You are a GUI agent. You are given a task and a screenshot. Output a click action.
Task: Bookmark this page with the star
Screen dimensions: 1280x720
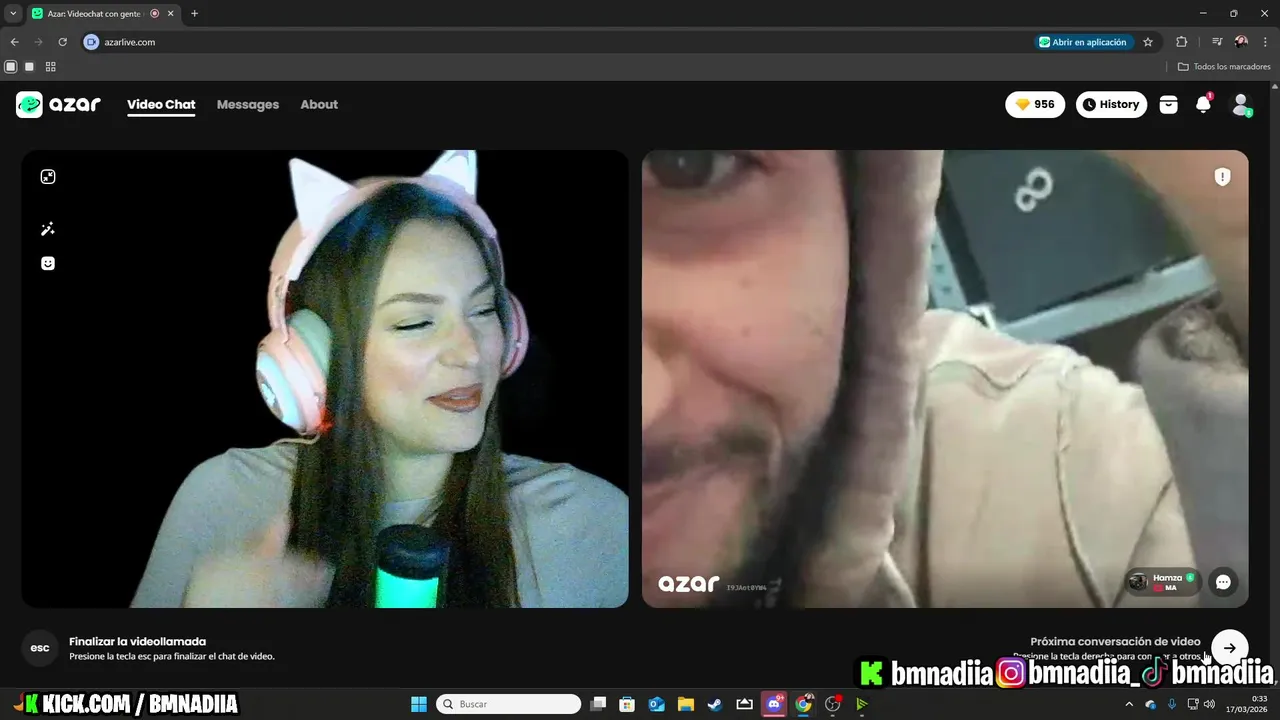point(1148,42)
